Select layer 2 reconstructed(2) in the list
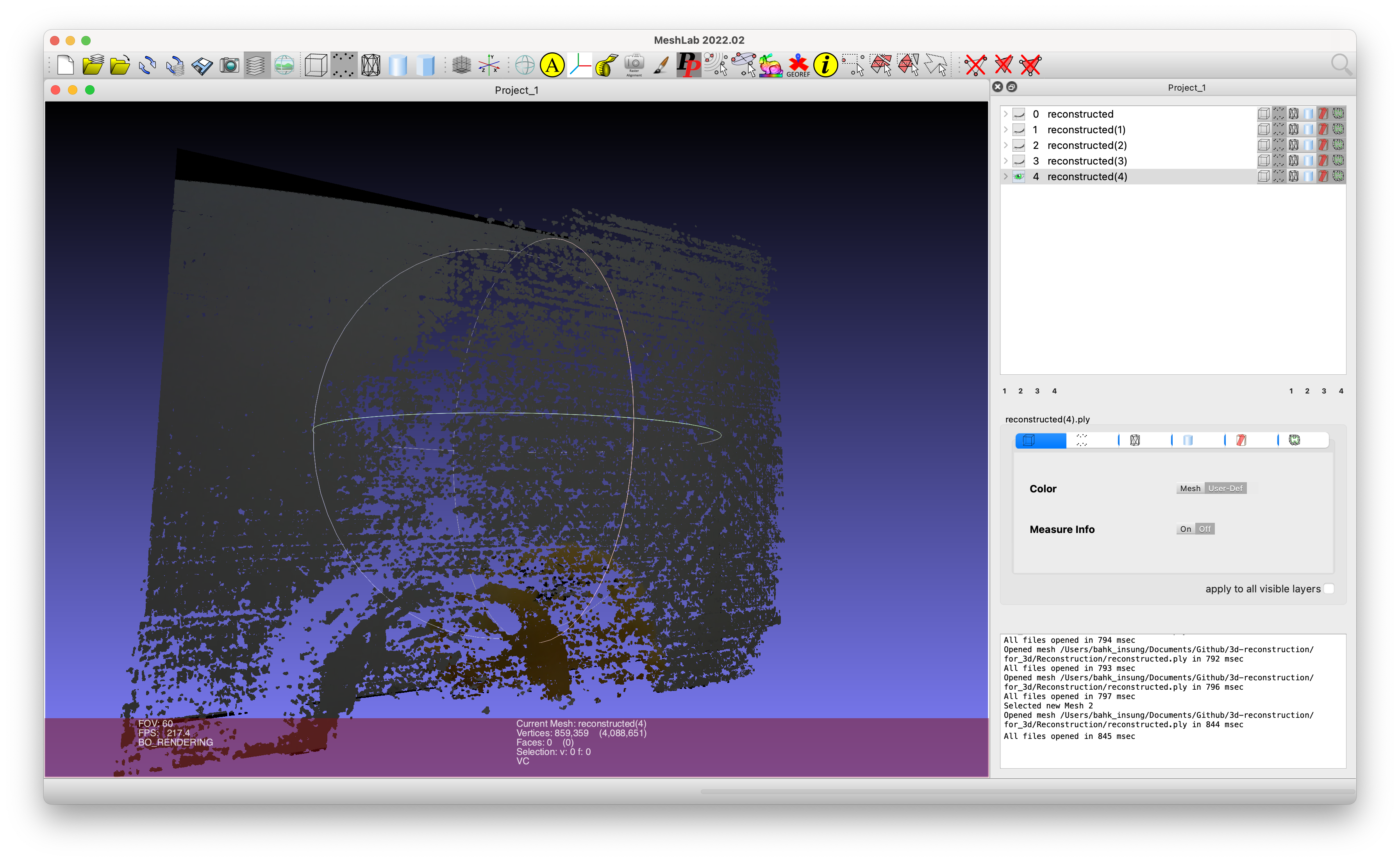Screen dimensions: 1400x862 (1086, 145)
